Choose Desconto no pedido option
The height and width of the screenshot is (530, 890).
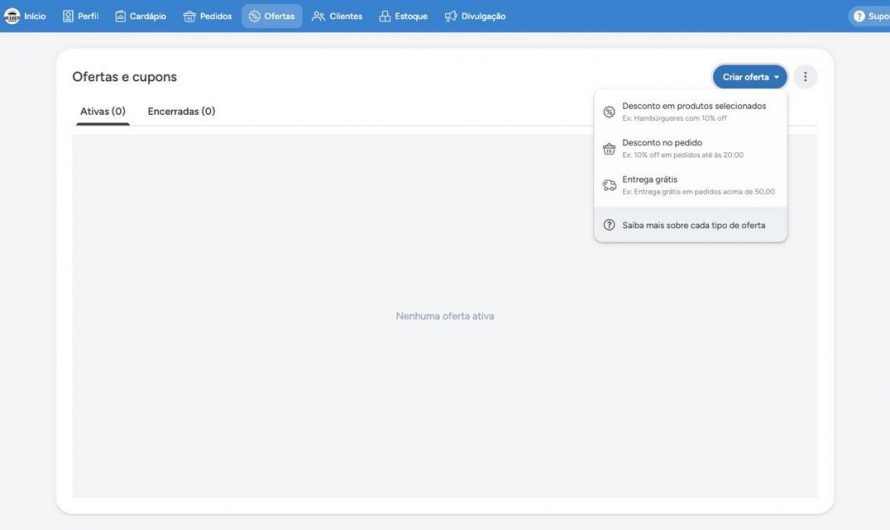(x=690, y=149)
